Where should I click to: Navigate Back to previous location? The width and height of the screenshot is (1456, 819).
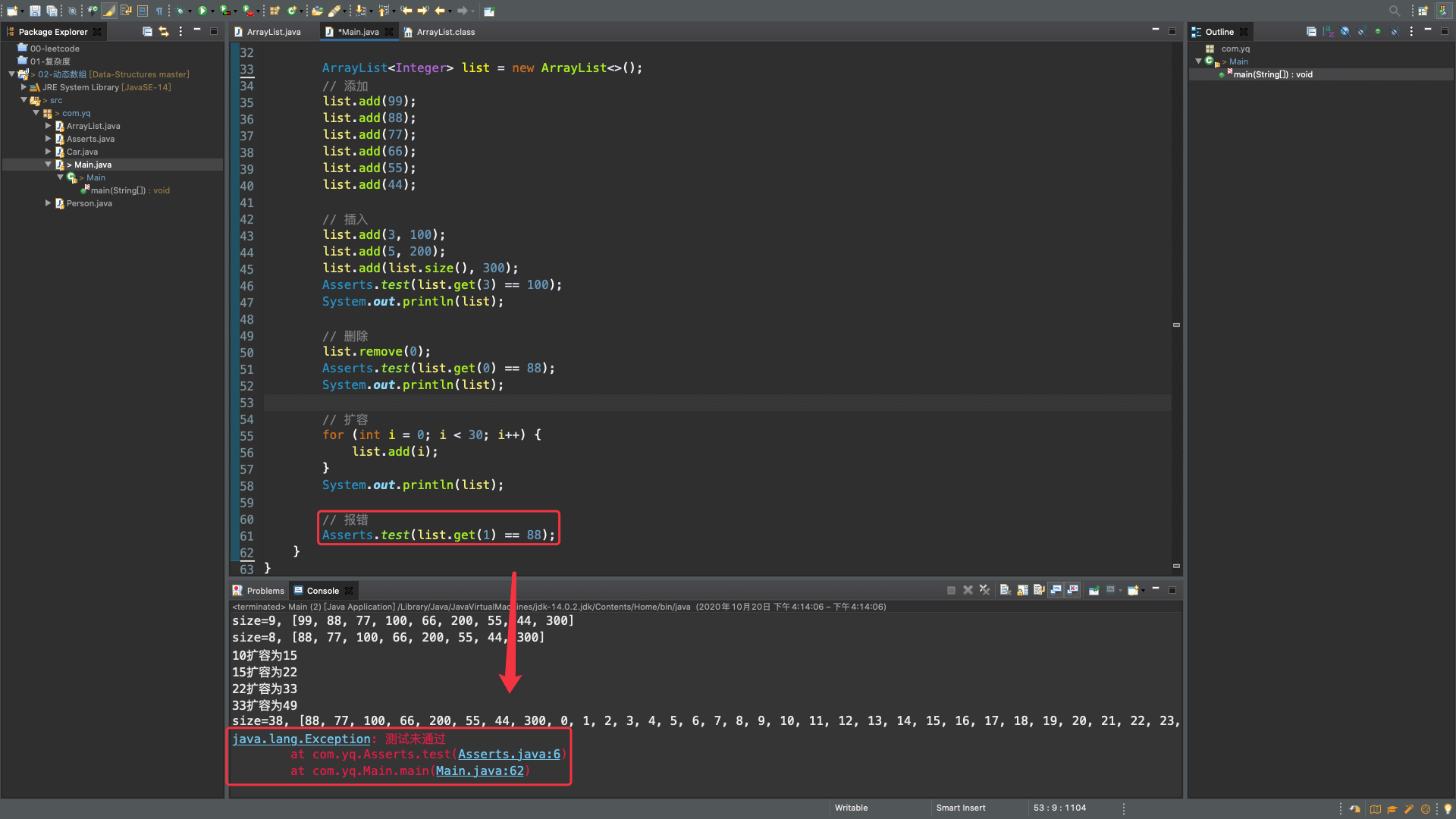click(440, 11)
